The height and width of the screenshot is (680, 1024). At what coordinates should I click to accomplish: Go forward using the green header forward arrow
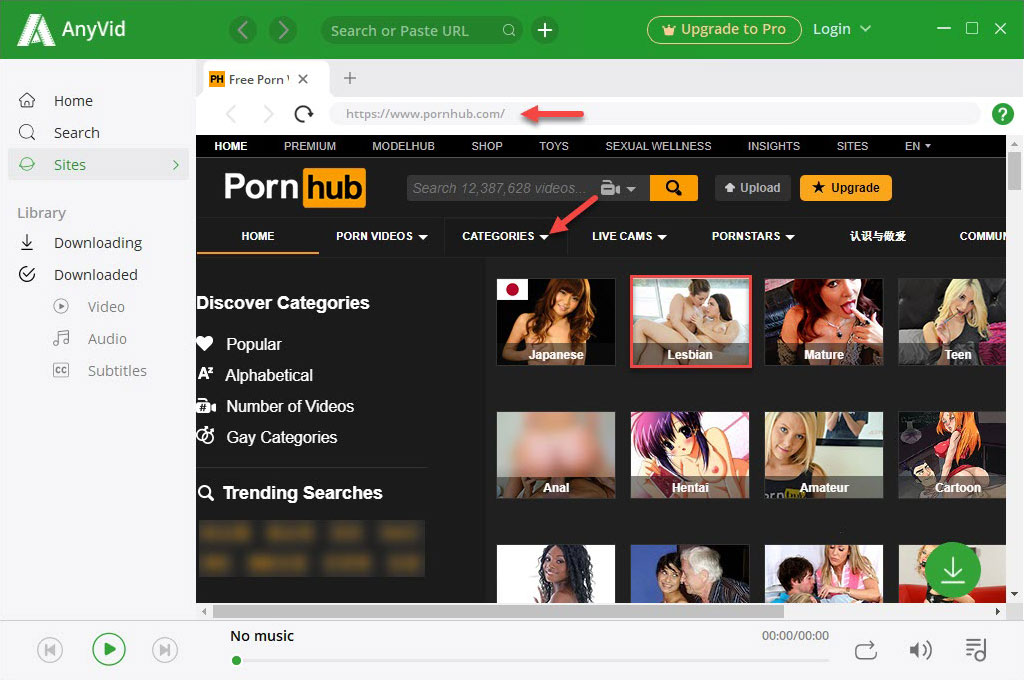pos(283,30)
